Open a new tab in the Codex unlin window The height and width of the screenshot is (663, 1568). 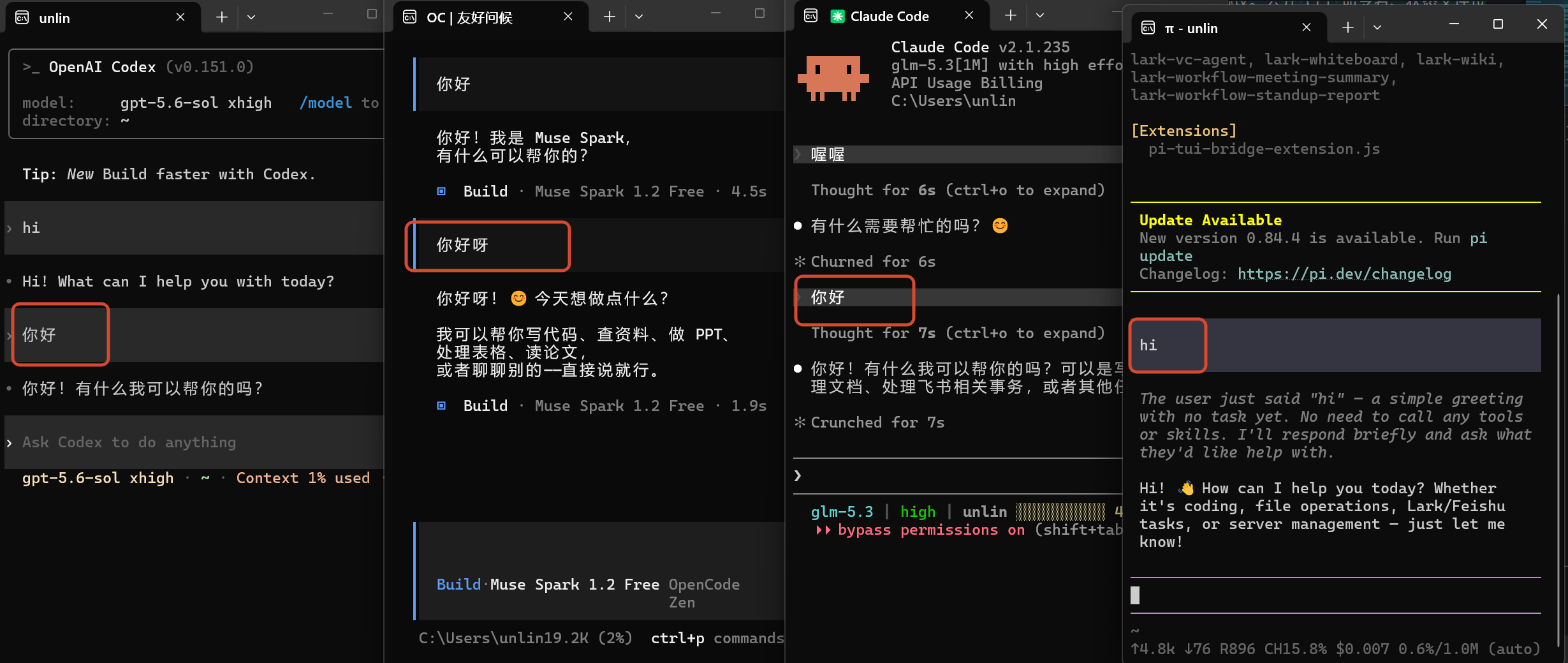(x=221, y=17)
